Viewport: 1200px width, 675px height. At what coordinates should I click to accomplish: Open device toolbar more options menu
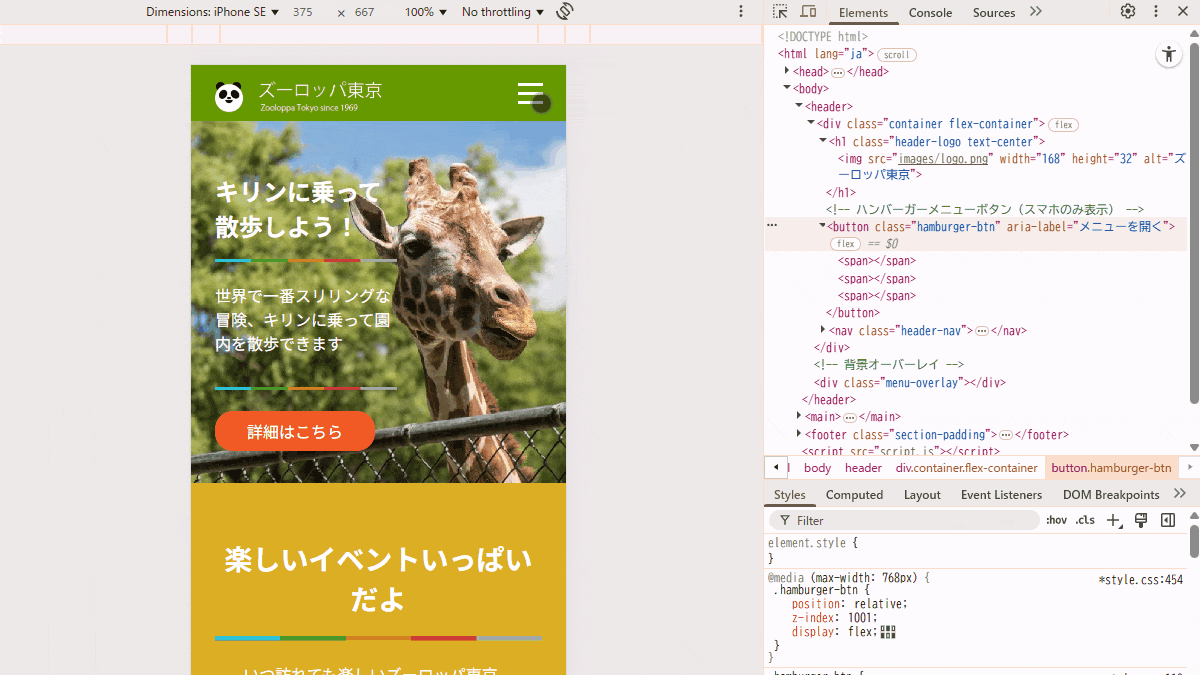point(741,12)
